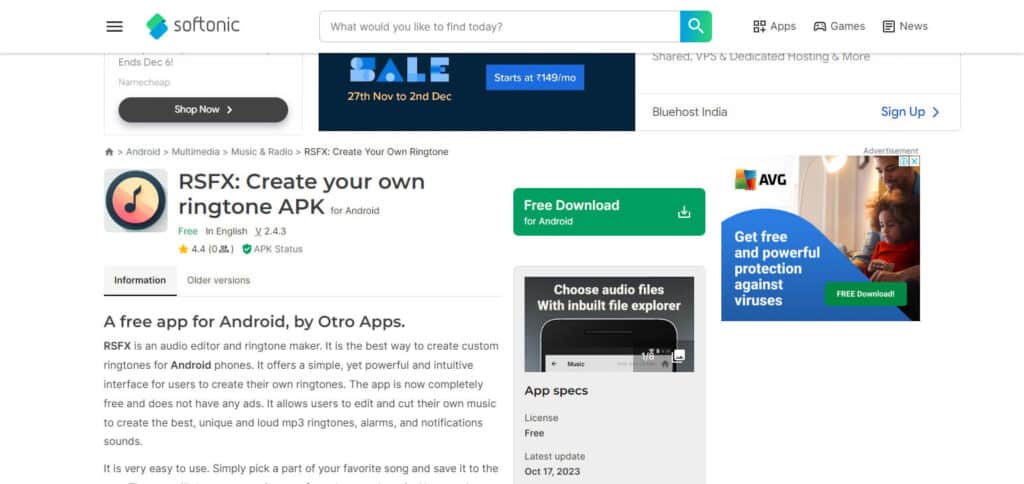Screen dimensions: 1024x484
Task: Click FREE Download! in AVG ad
Action: coord(865,294)
